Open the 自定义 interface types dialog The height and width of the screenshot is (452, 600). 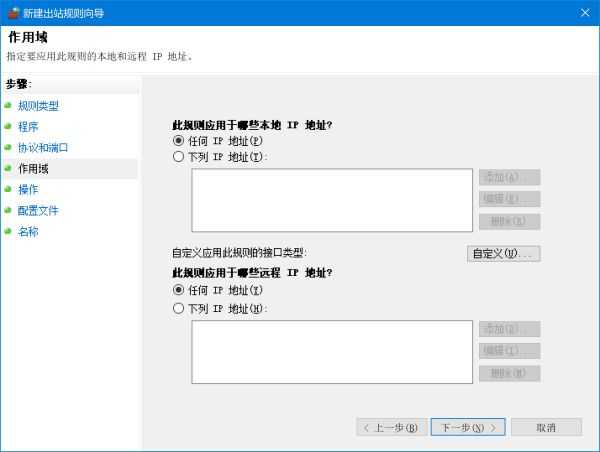point(504,253)
